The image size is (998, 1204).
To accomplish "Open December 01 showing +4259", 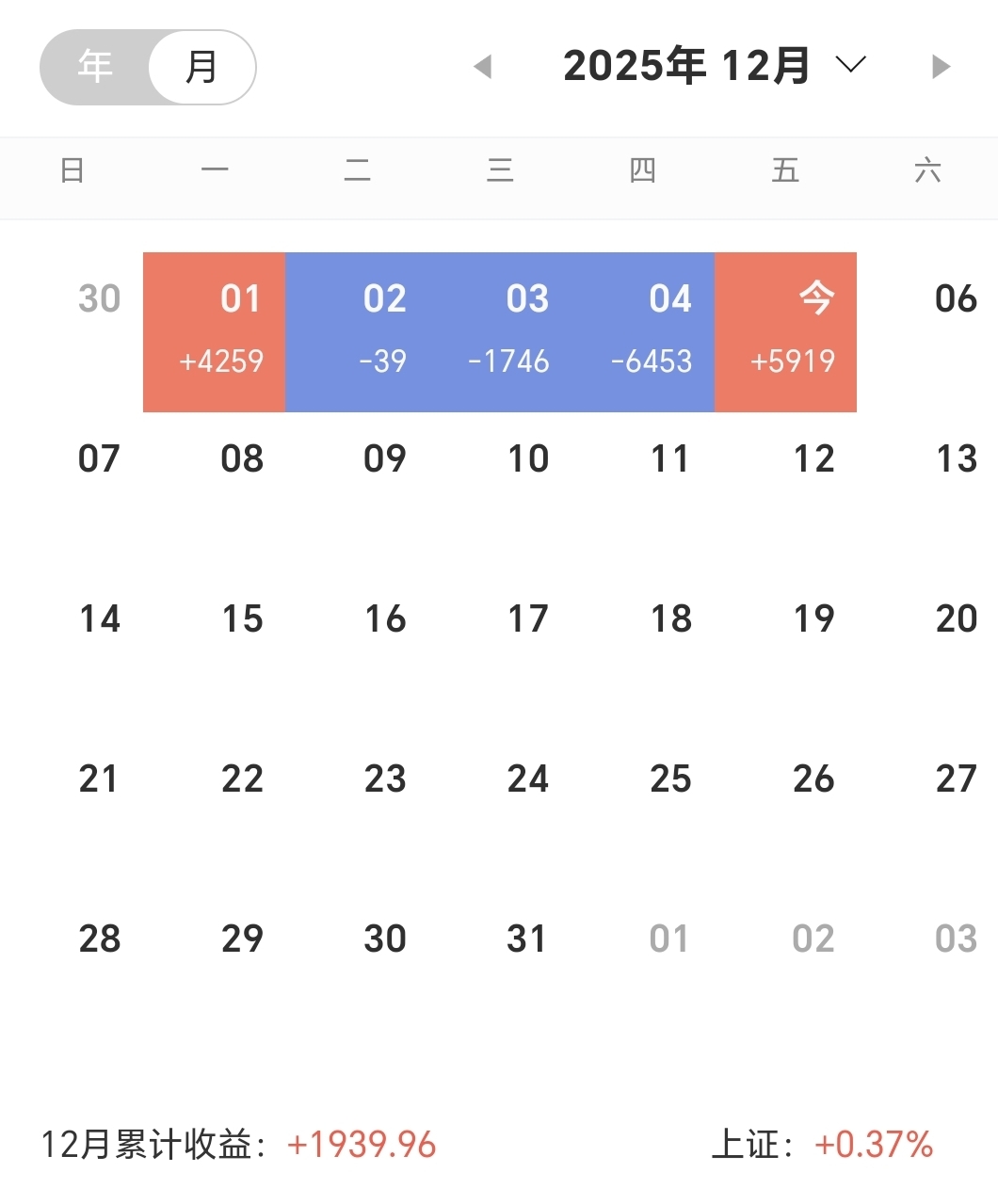I will (x=215, y=332).
